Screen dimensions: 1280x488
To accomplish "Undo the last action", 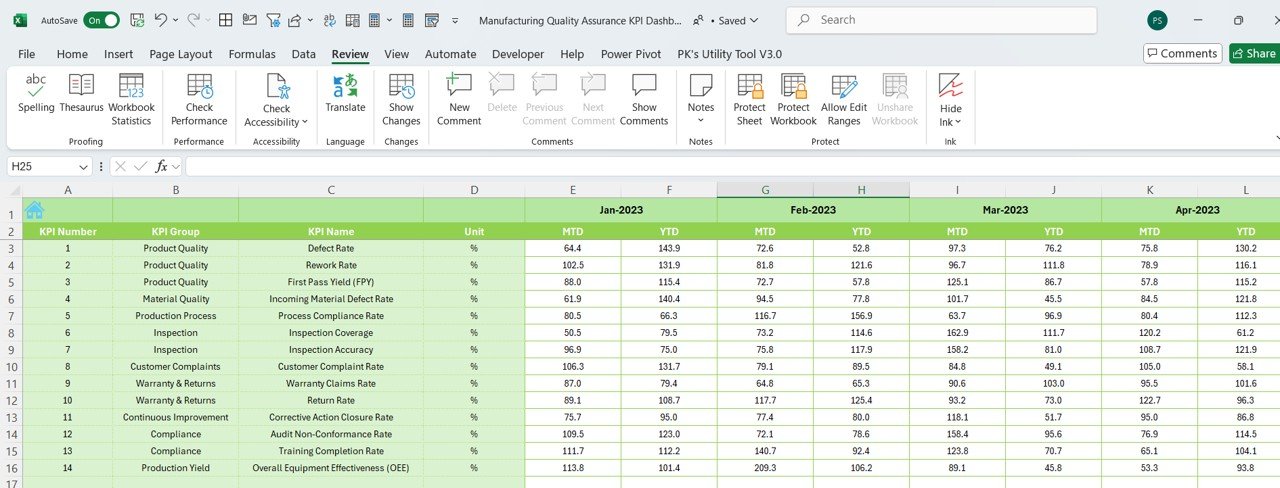I will click(x=161, y=20).
